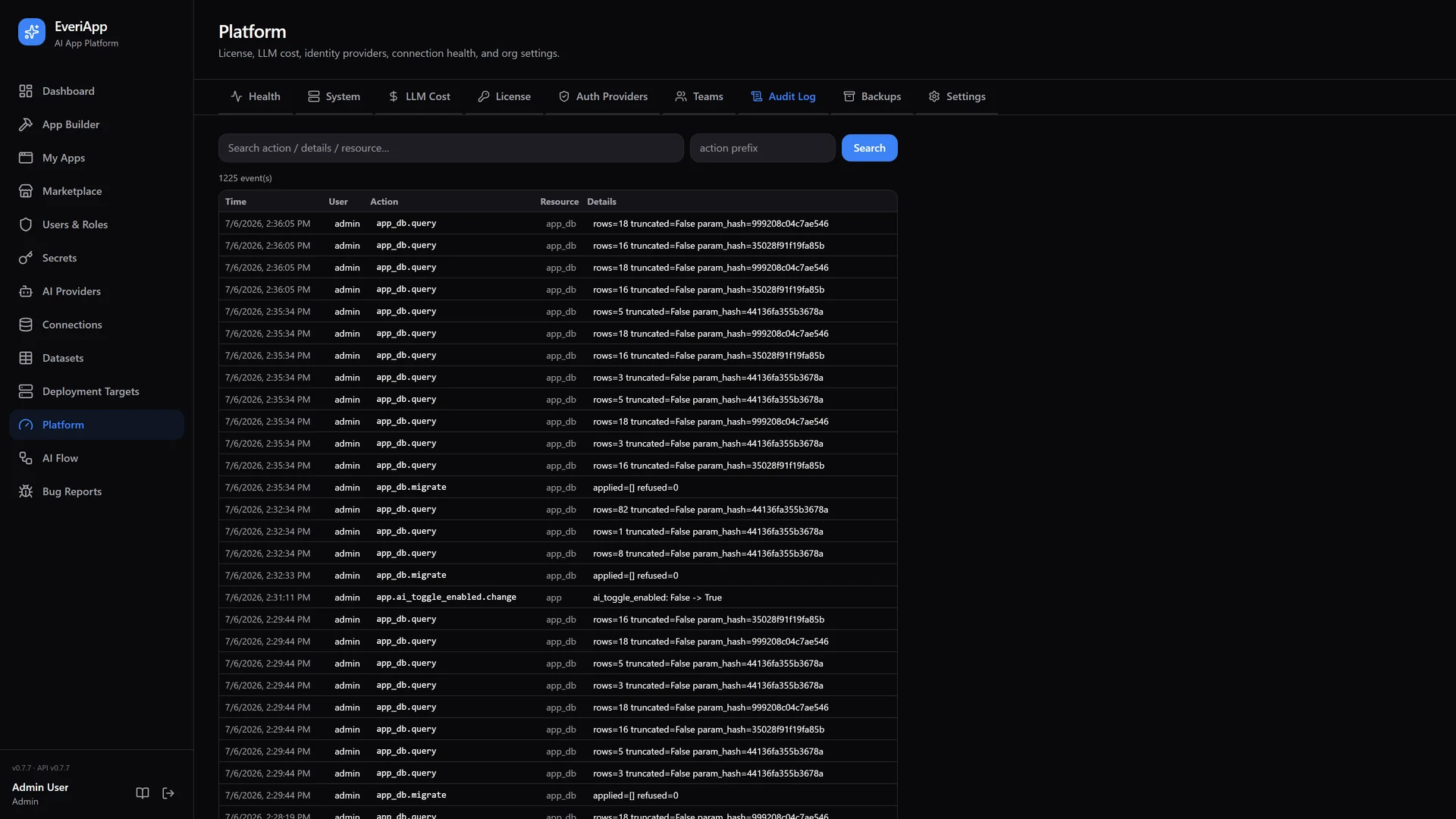1456x819 pixels.
Task: Click 'ai_toggle_enabled: False -> True' details
Action: [657, 598]
